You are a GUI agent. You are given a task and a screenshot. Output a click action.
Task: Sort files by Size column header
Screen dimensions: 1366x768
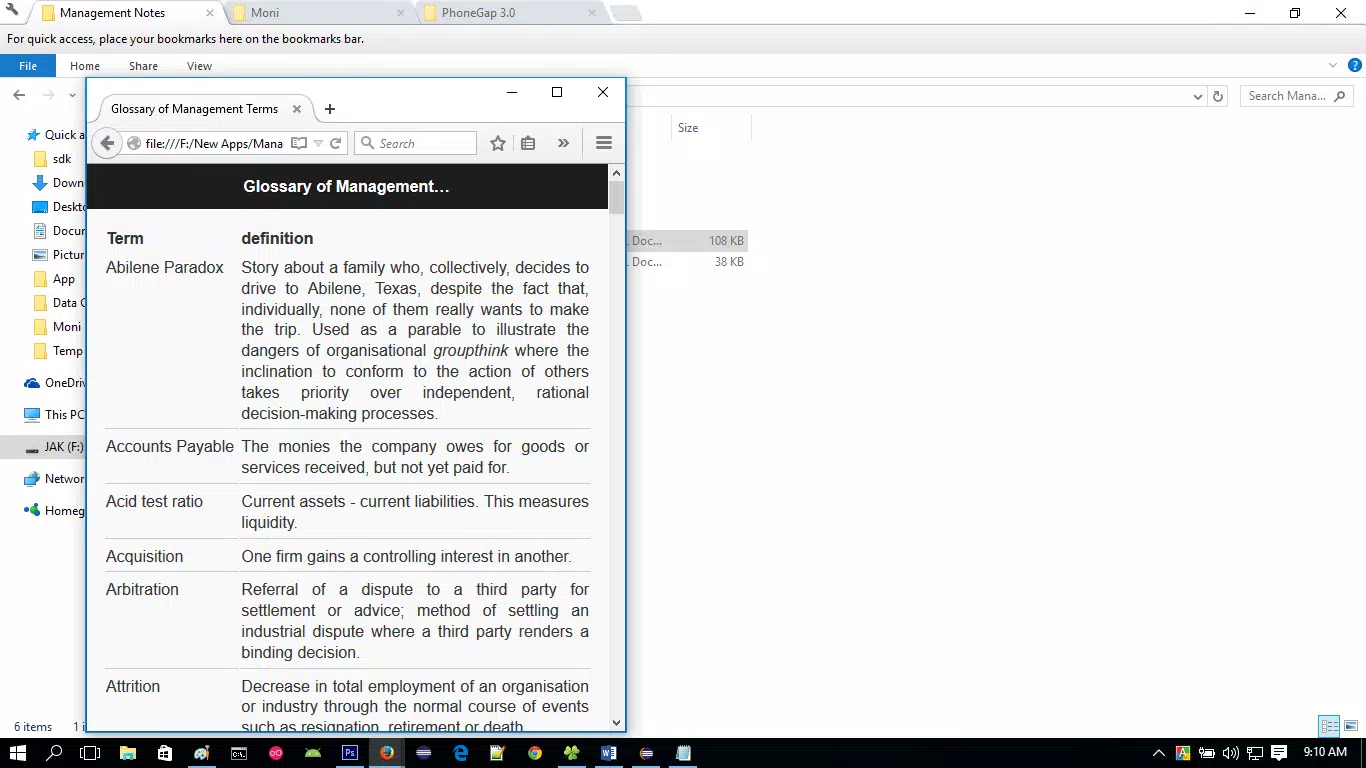[x=688, y=128]
